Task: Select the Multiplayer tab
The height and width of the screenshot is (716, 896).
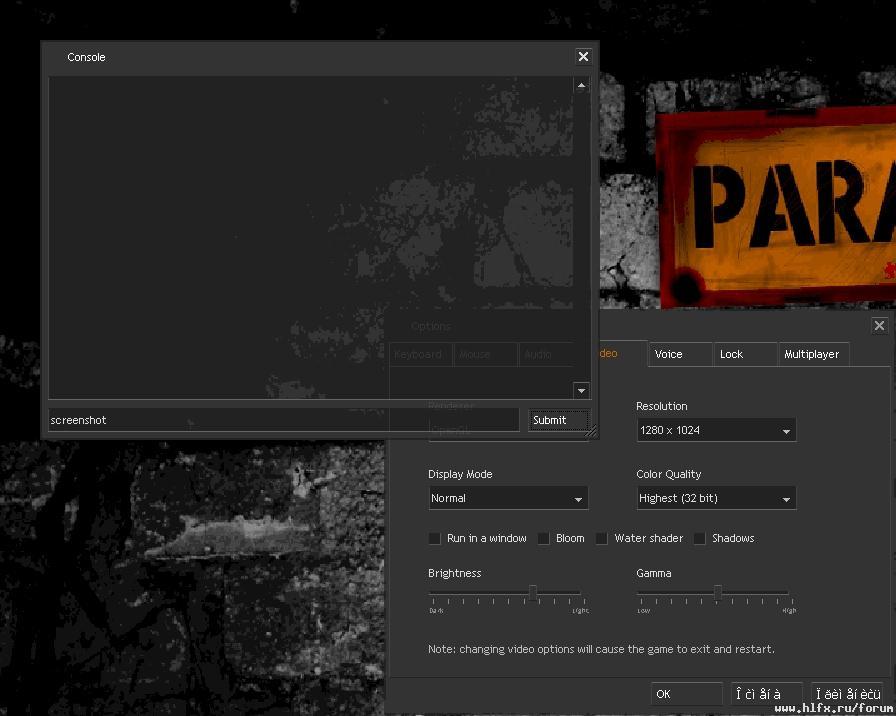Action: pos(812,354)
